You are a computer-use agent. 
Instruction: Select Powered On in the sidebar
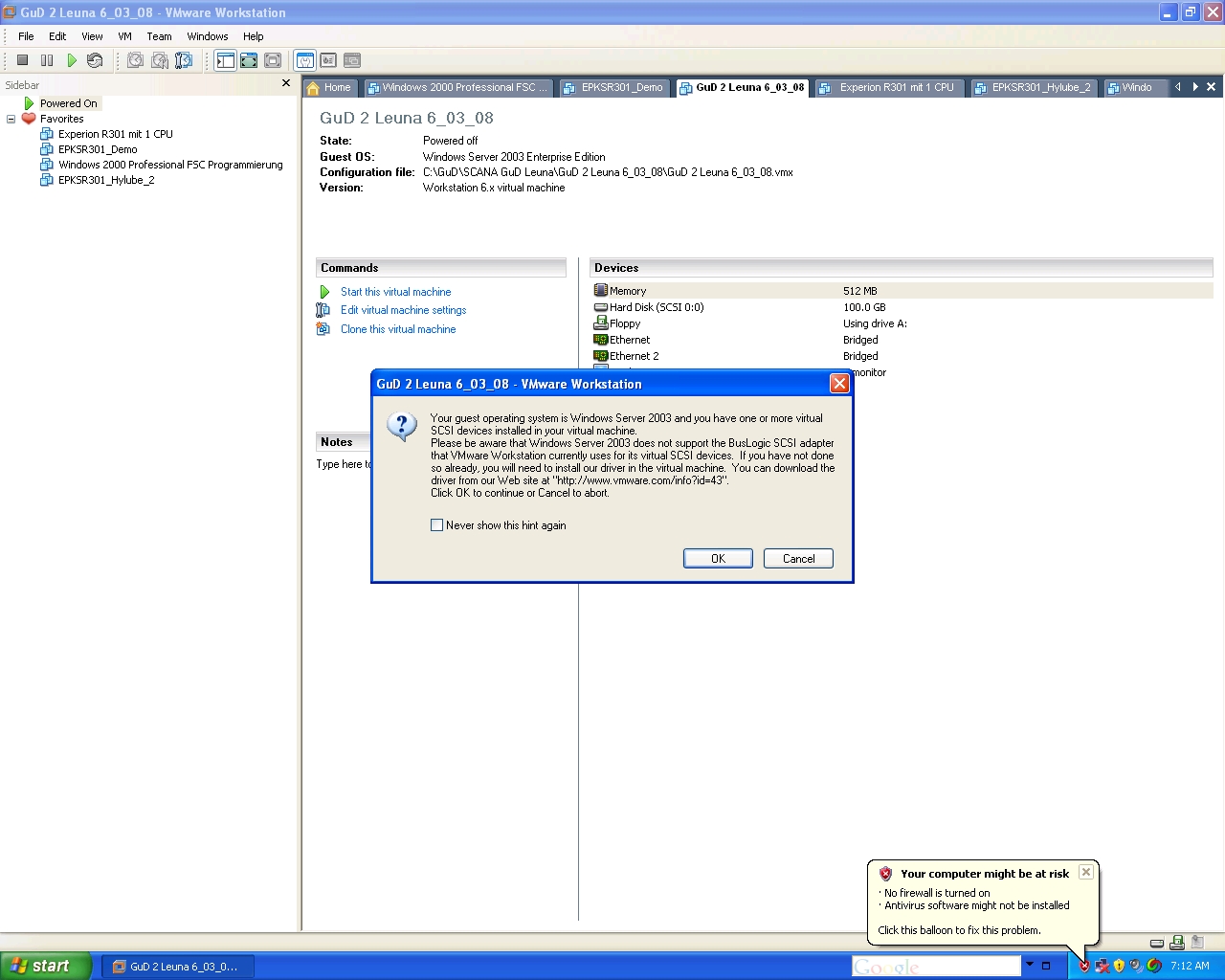[x=68, y=103]
